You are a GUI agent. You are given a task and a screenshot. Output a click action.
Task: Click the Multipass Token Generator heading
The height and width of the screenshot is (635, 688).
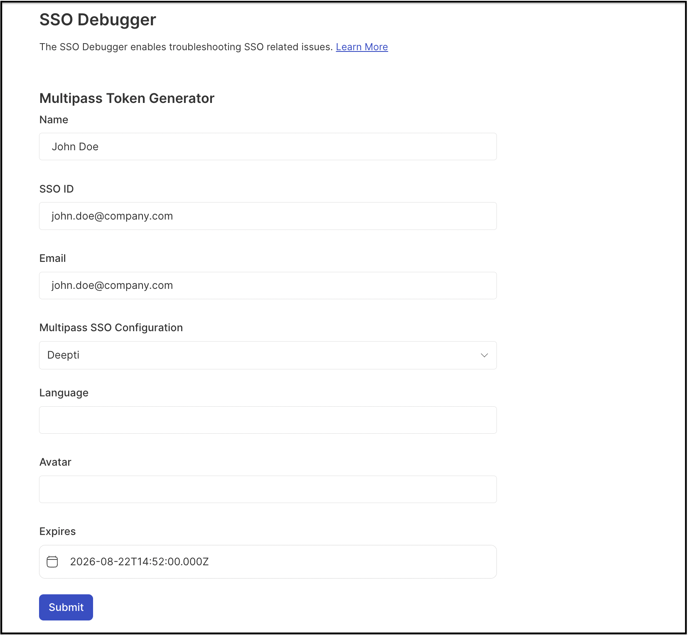(127, 98)
